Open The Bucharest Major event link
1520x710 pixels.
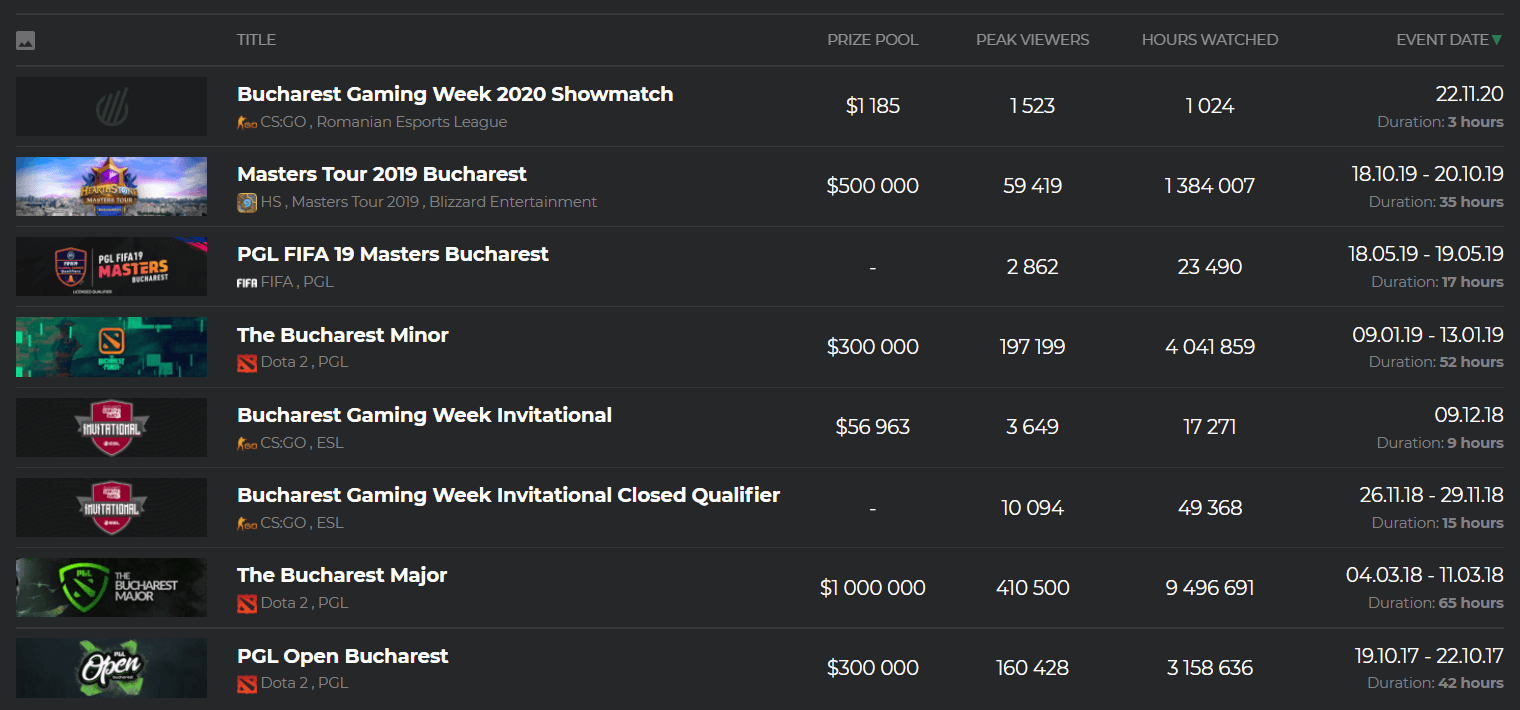pos(341,575)
